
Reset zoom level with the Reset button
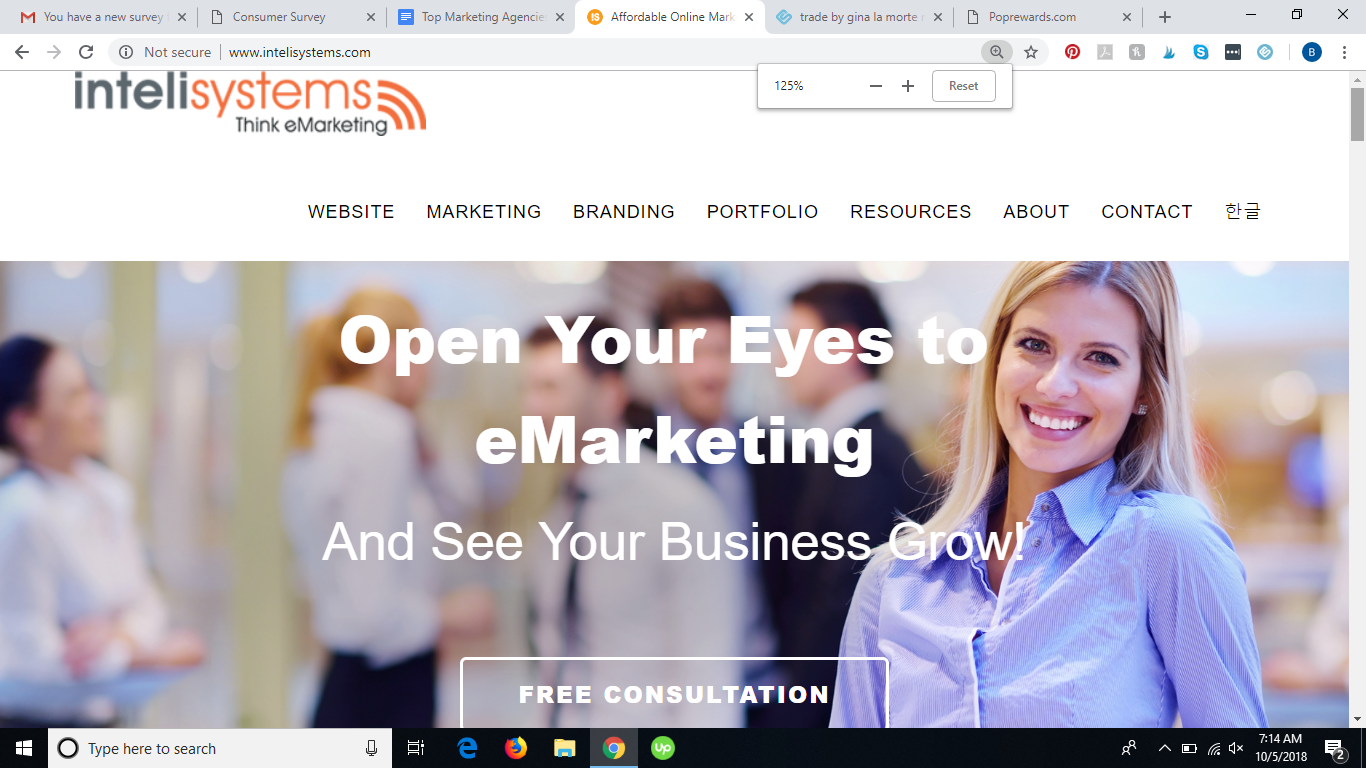coord(964,86)
